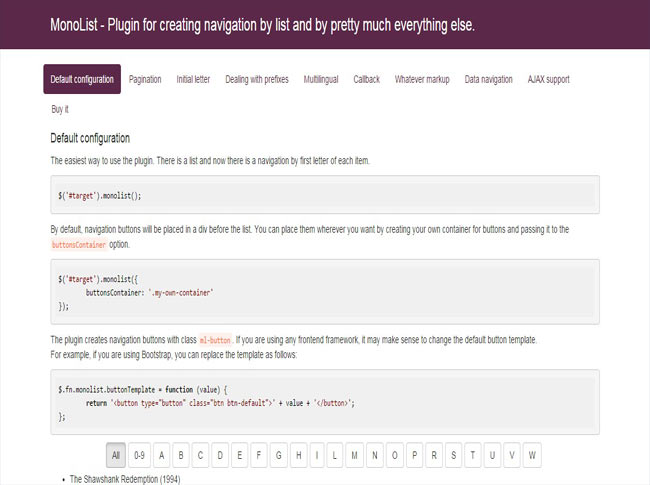
Task: Click the 'For example, if you are using Bootstrap' sentence
Action: pyautogui.click(x=174, y=355)
